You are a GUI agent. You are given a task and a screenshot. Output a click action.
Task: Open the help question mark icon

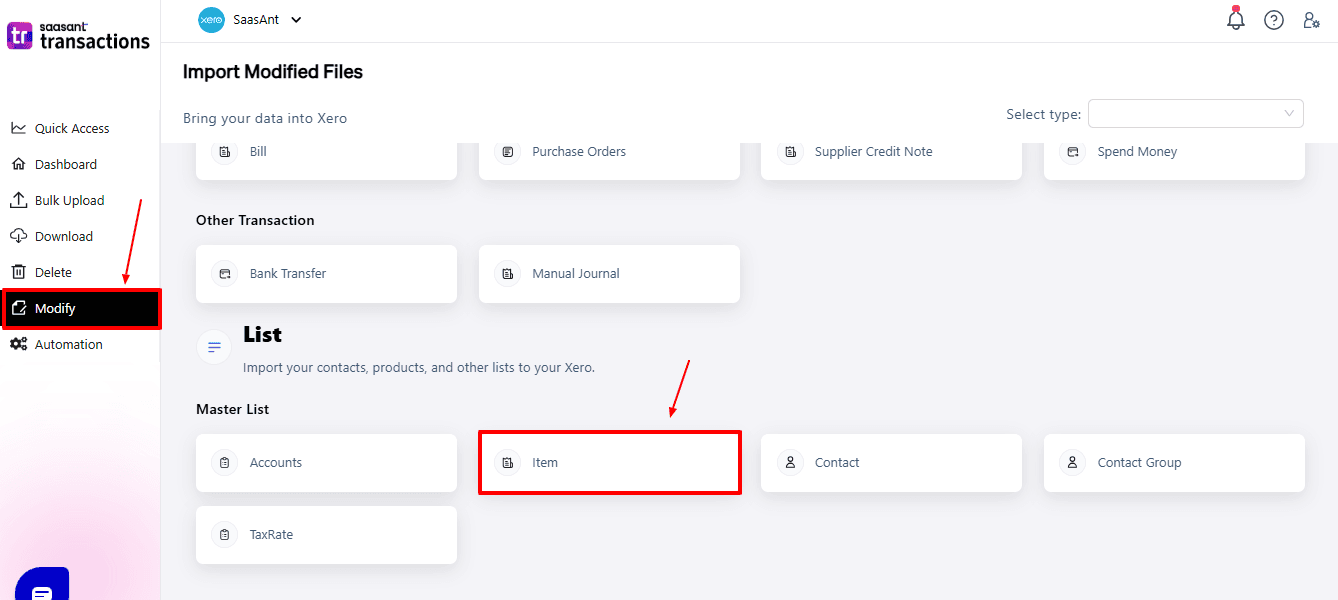(x=1274, y=20)
